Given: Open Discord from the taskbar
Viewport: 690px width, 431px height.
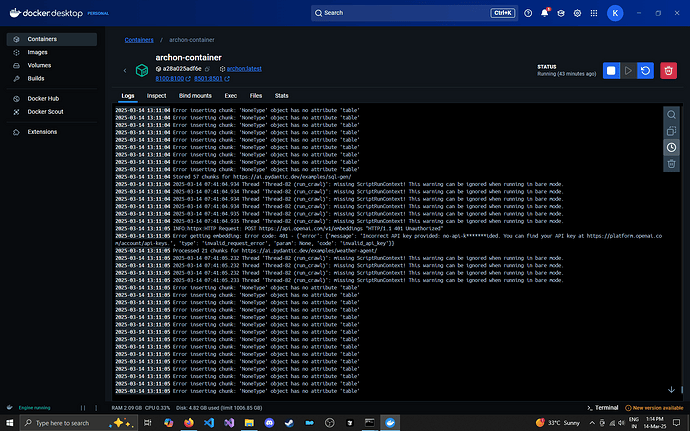Looking at the screenshot, I should pyautogui.click(x=269, y=423).
